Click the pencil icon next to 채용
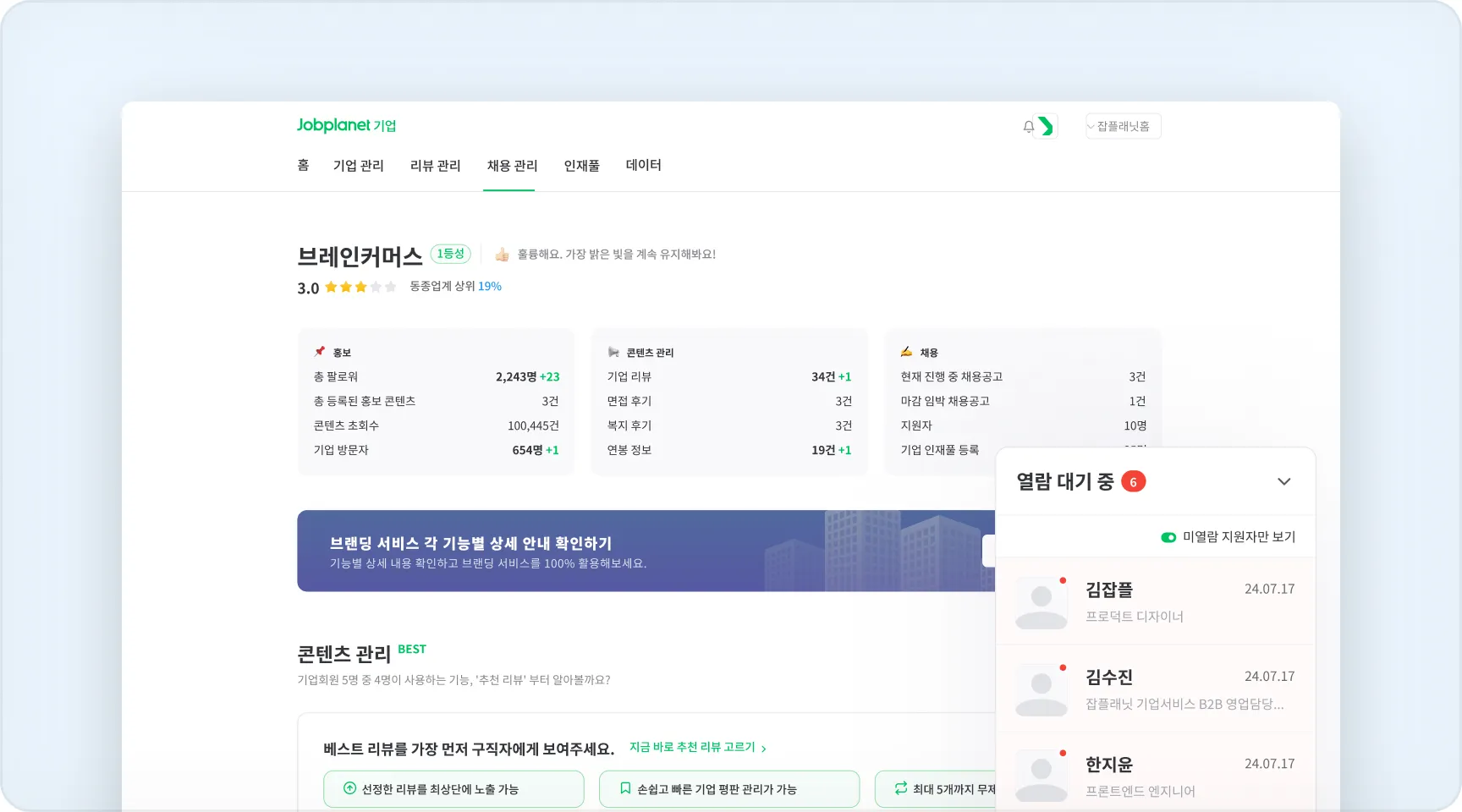 [x=906, y=352]
